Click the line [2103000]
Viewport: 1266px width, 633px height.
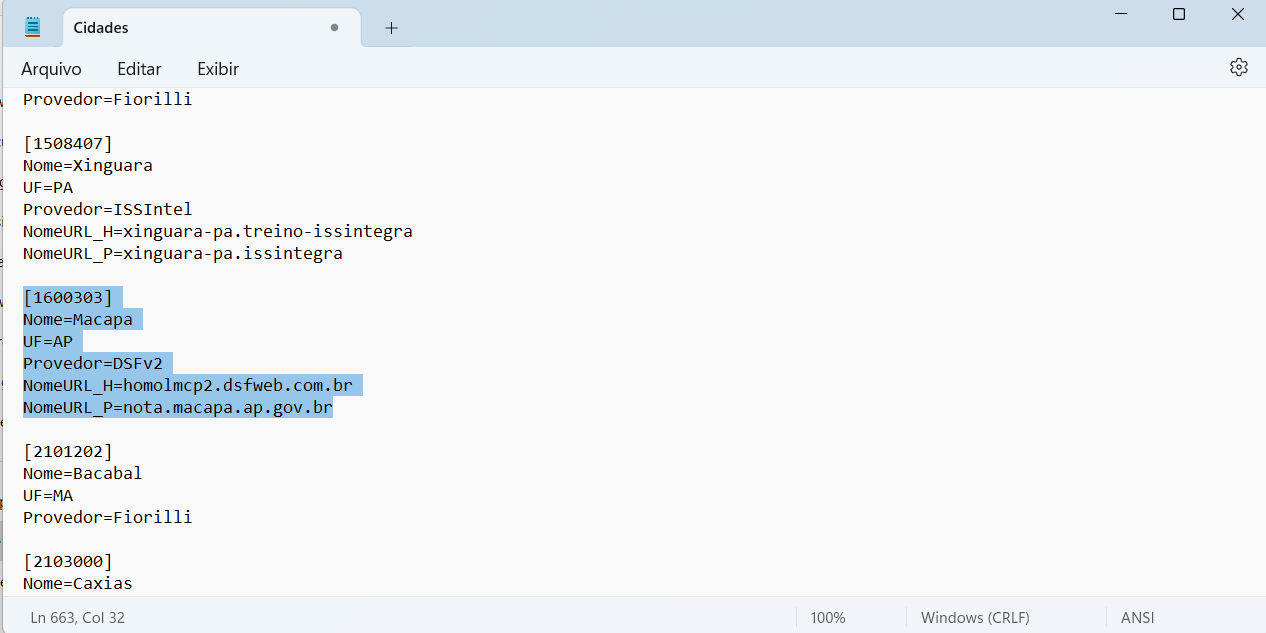click(68, 561)
